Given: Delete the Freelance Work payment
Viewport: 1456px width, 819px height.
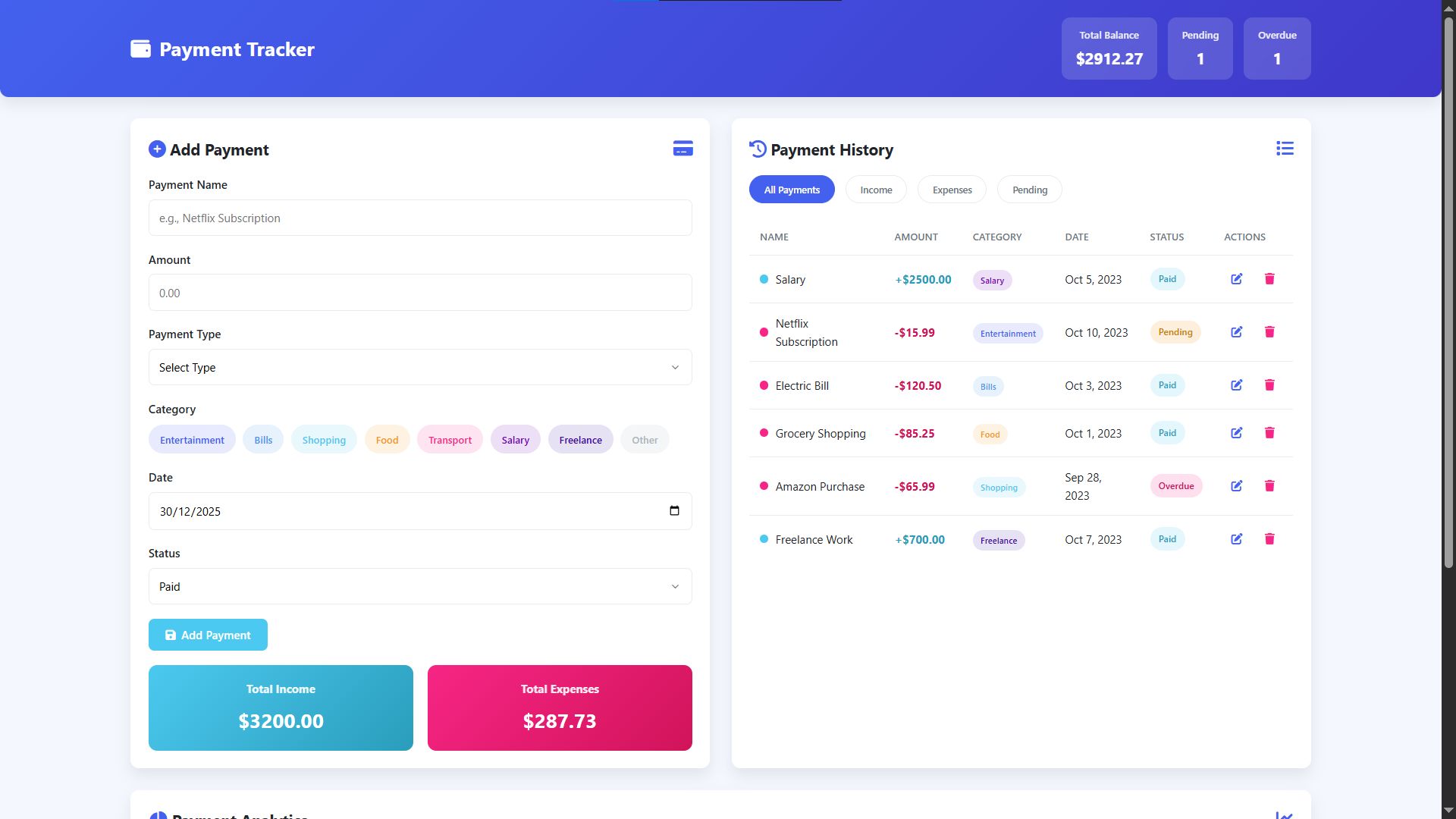Looking at the screenshot, I should (x=1269, y=539).
